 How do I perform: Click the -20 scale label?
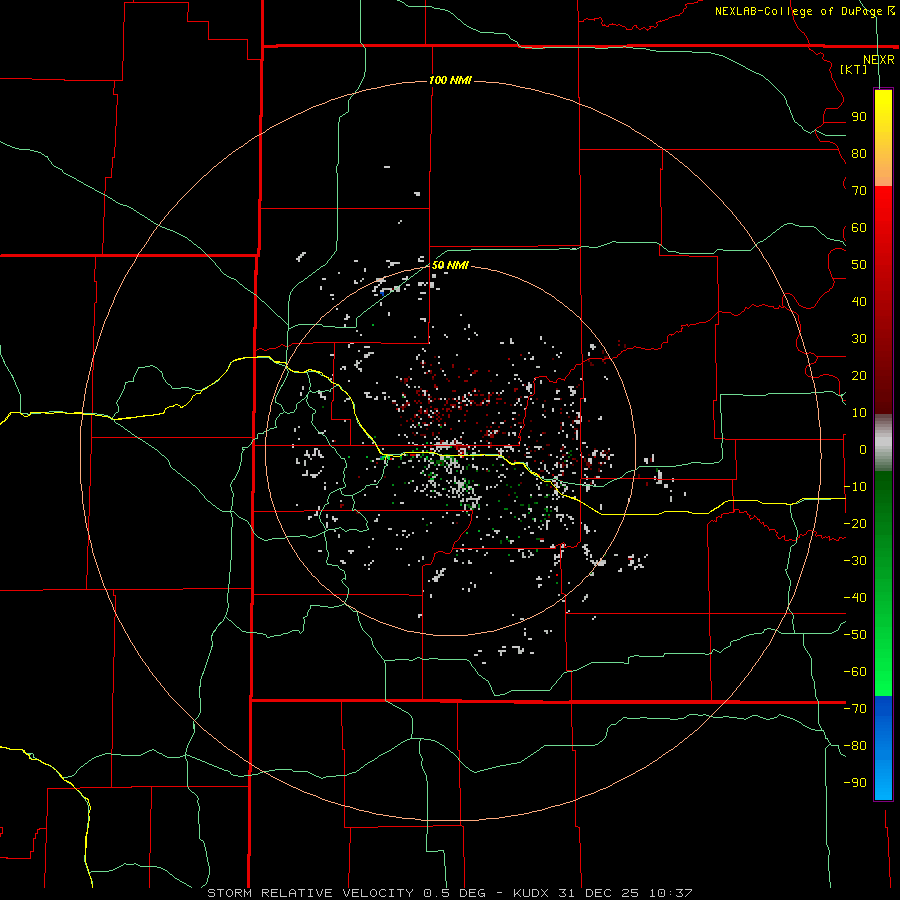click(855, 523)
